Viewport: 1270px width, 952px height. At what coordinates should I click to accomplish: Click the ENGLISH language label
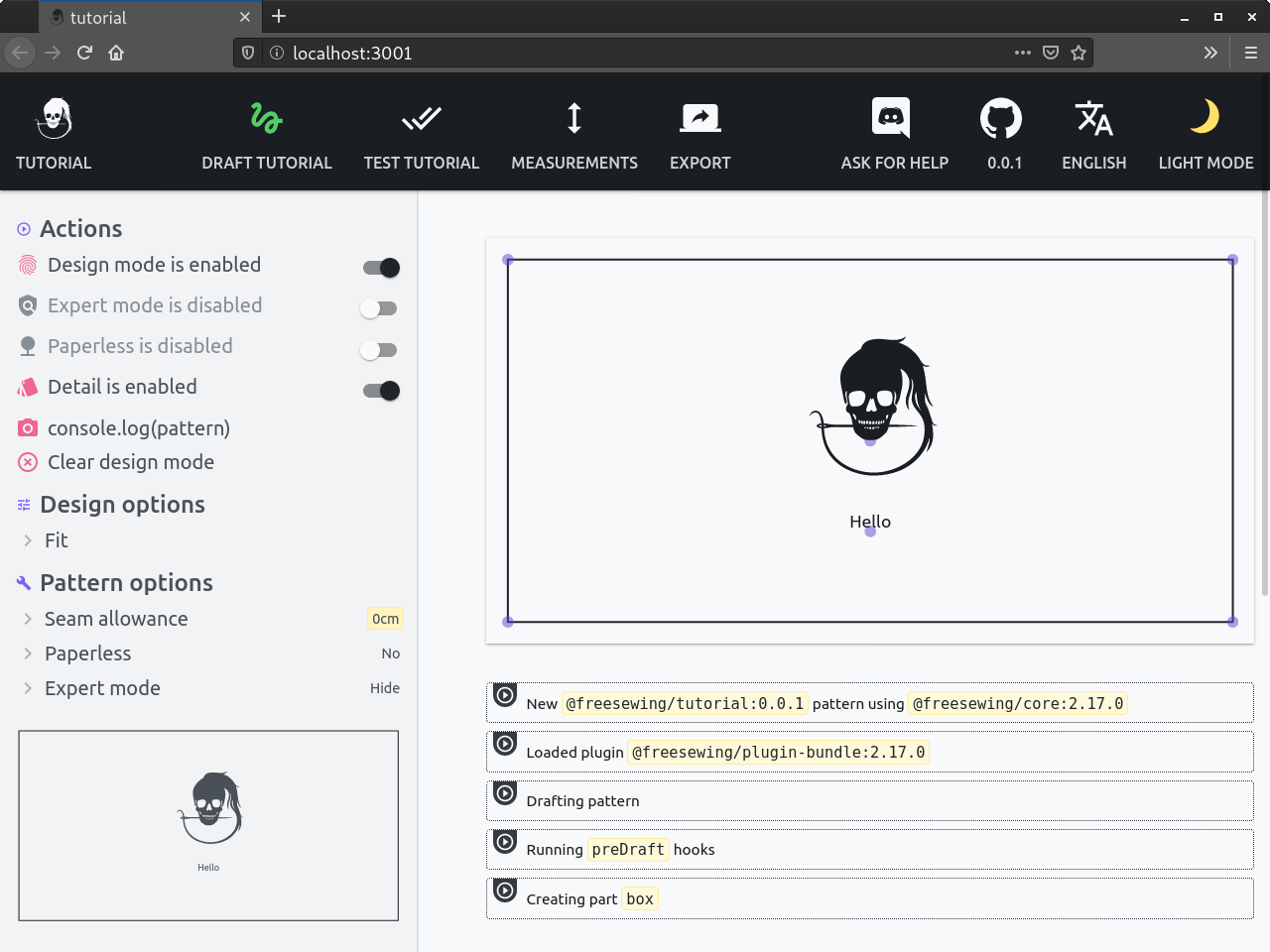click(x=1094, y=163)
